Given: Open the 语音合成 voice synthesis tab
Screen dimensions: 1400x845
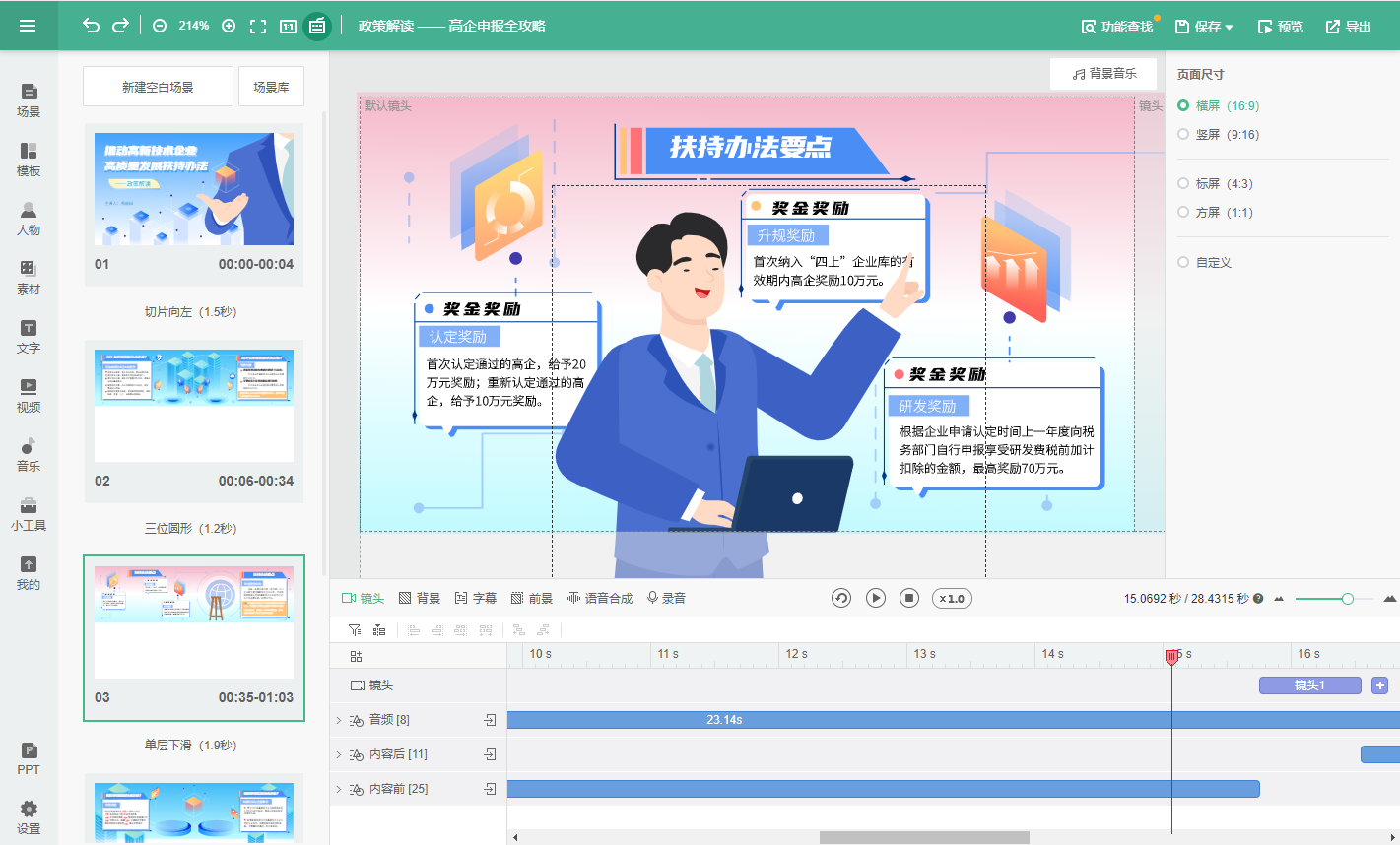Looking at the screenshot, I should point(600,598).
